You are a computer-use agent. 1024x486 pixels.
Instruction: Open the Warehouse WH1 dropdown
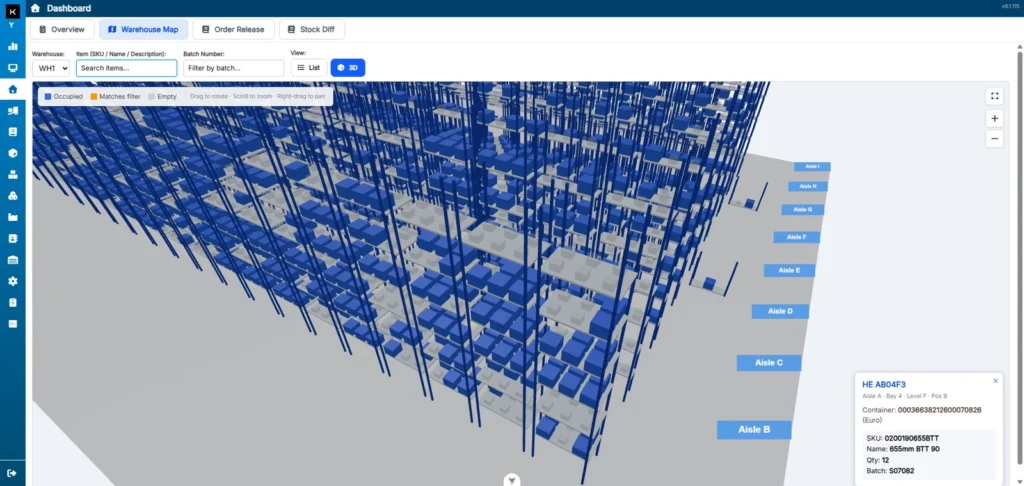[51, 68]
